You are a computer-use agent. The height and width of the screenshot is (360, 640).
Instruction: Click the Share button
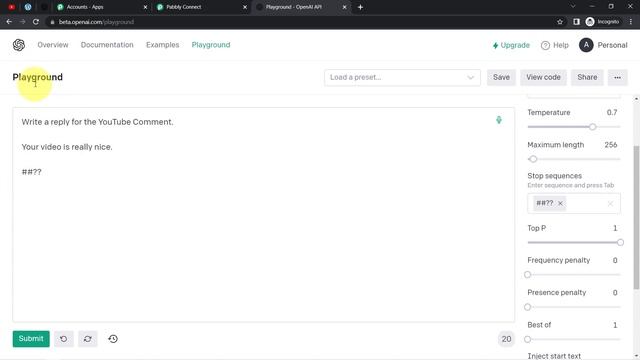pyautogui.click(x=587, y=78)
